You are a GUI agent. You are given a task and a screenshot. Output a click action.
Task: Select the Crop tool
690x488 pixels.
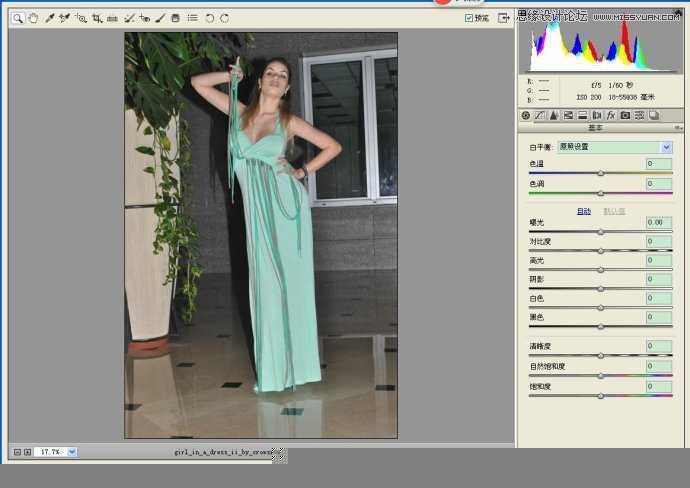pyautogui.click(x=97, y=18)
